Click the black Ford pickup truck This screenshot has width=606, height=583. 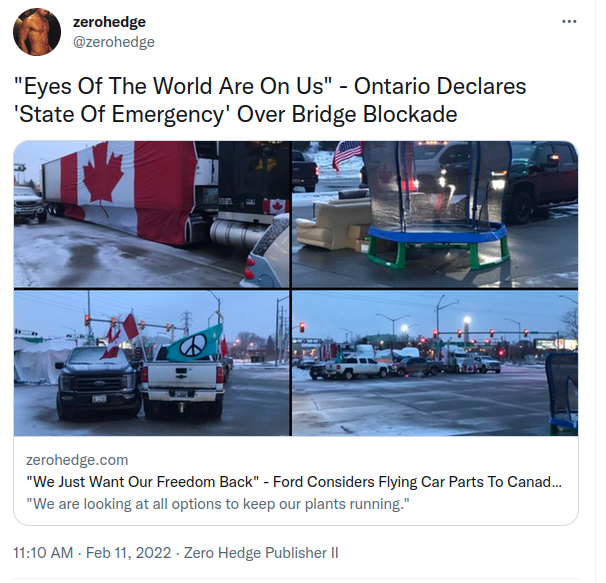[x=97, y=381]
